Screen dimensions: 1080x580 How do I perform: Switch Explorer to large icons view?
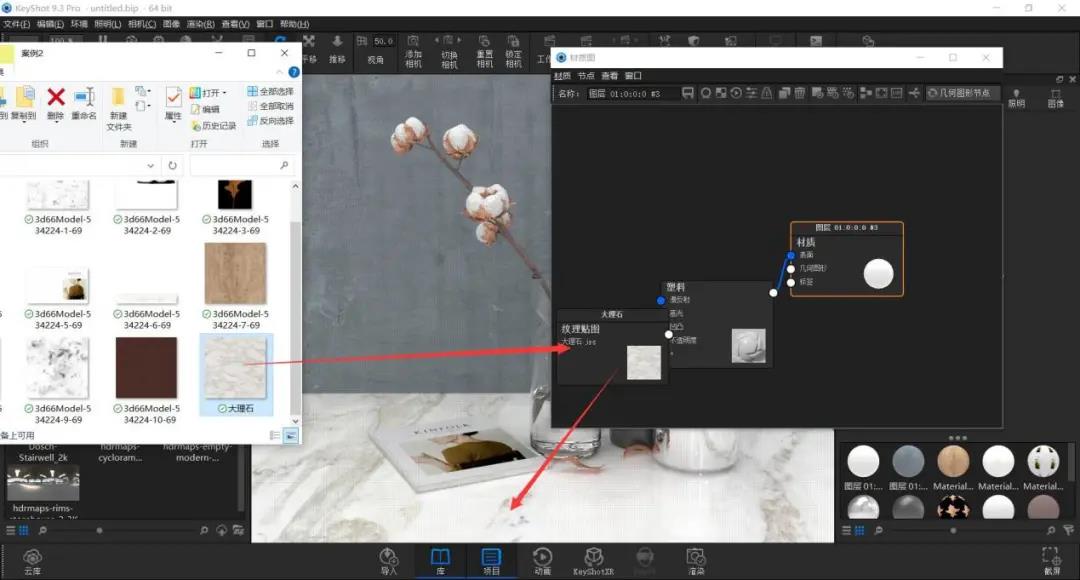pos(291,435)
